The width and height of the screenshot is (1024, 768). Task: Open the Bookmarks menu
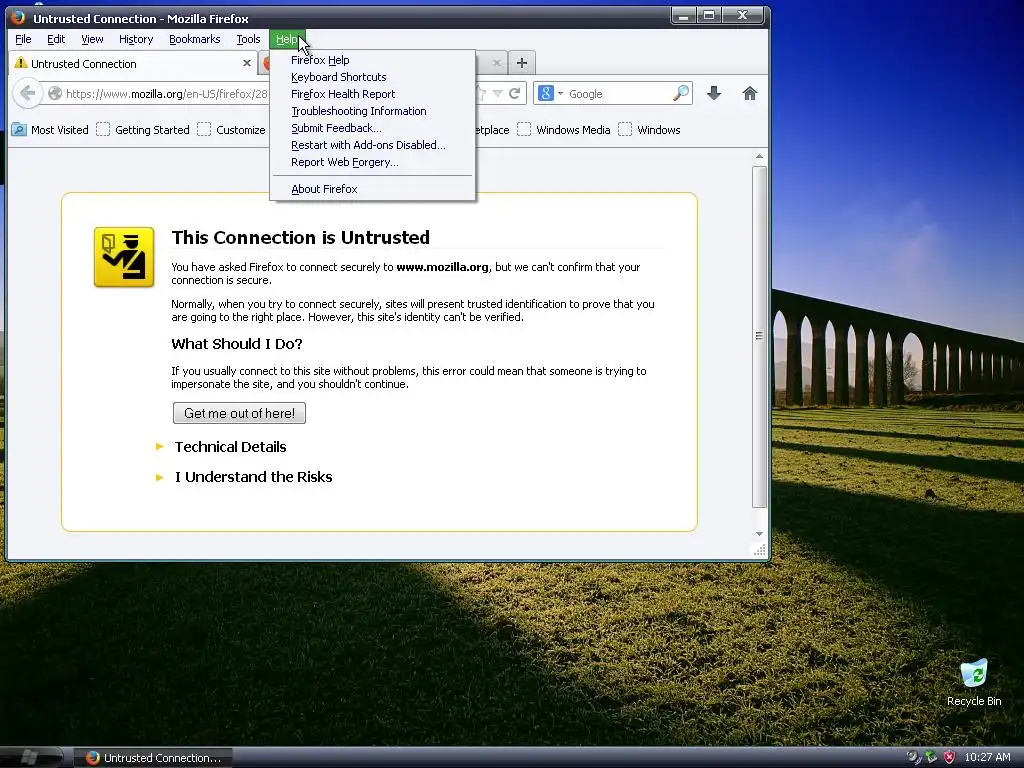pos(195,39)
